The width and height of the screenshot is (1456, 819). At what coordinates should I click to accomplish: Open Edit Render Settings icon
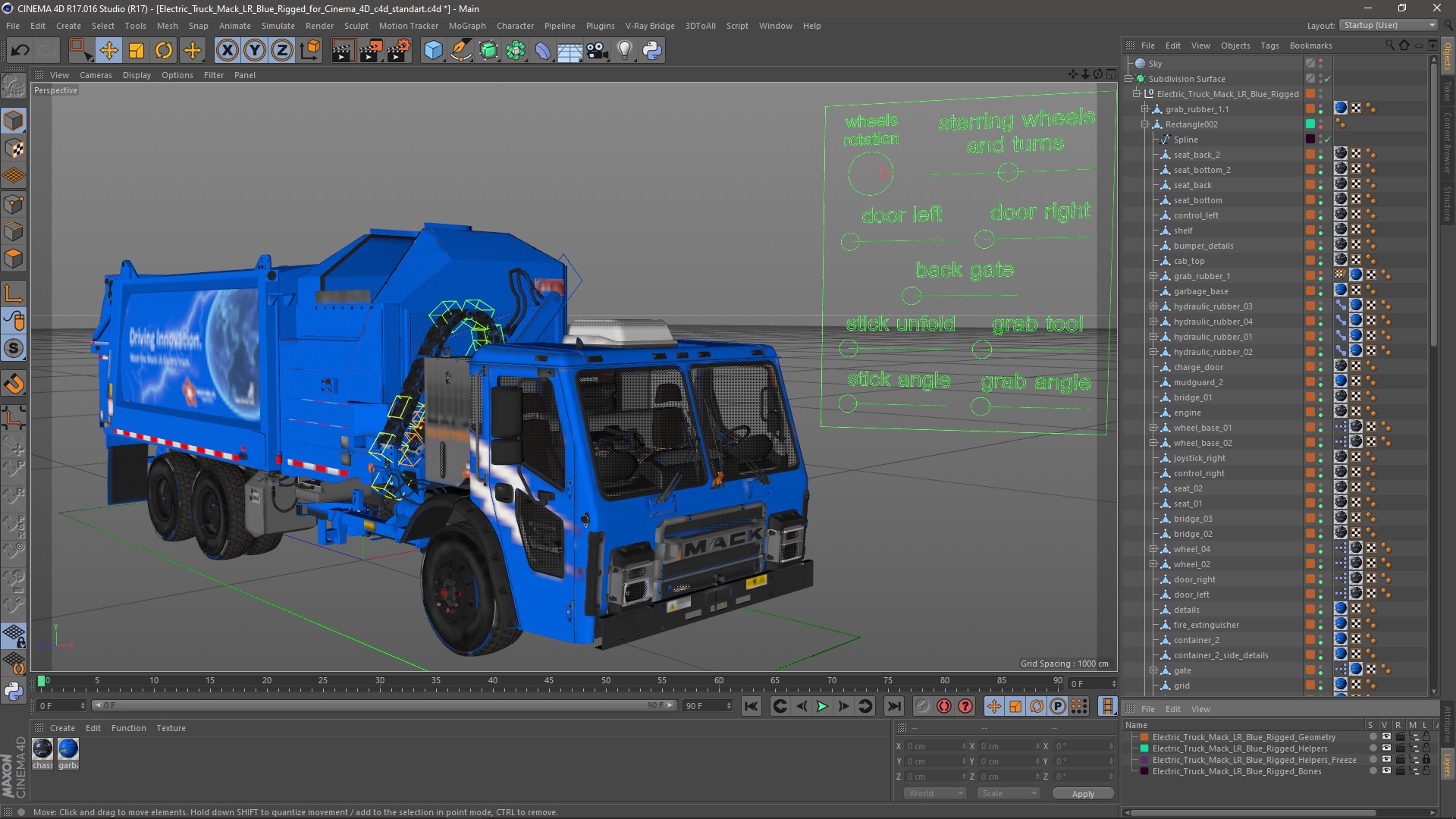click(x=399, y=51)
